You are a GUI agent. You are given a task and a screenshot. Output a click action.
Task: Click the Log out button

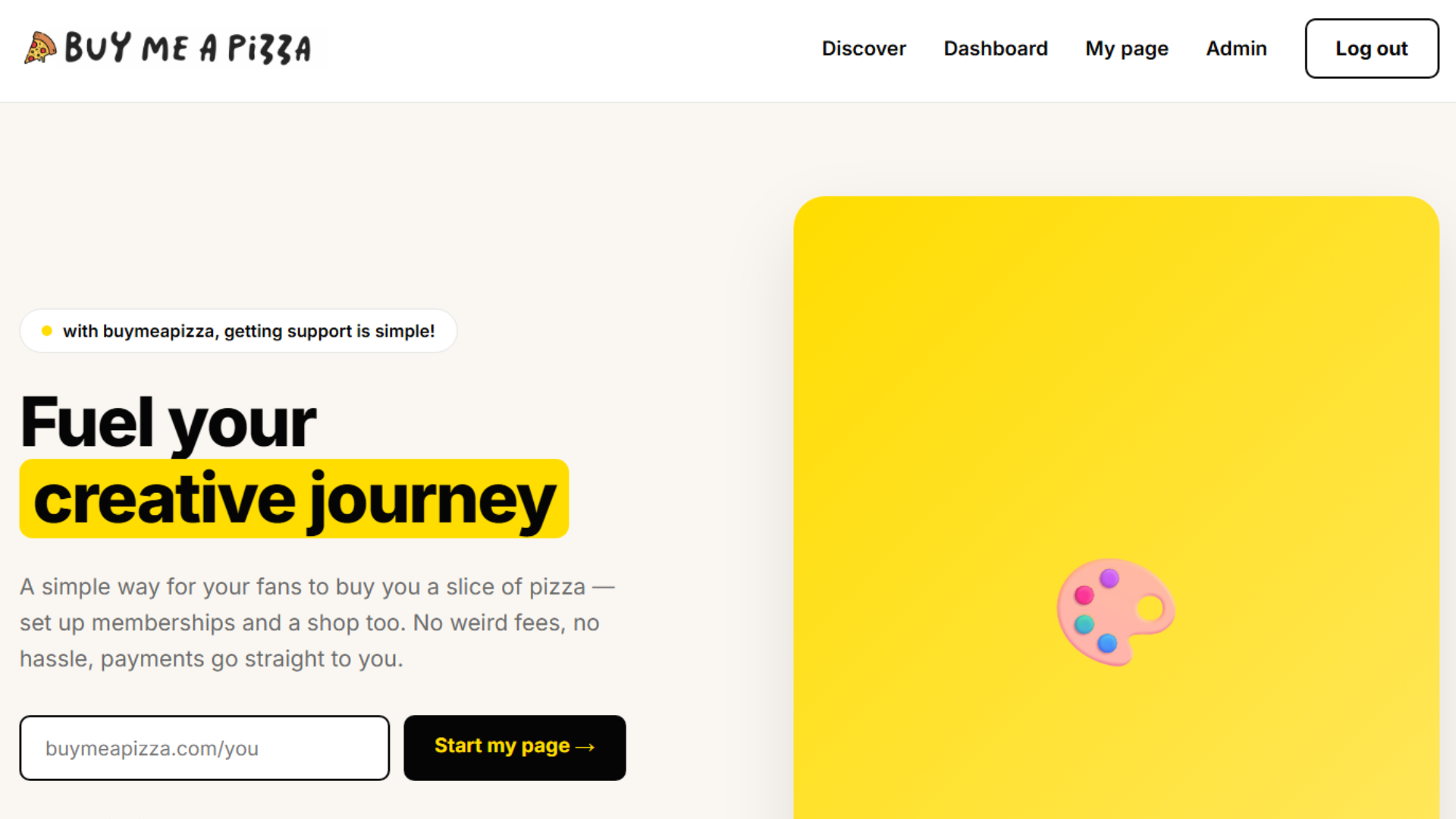[1372, 49]
